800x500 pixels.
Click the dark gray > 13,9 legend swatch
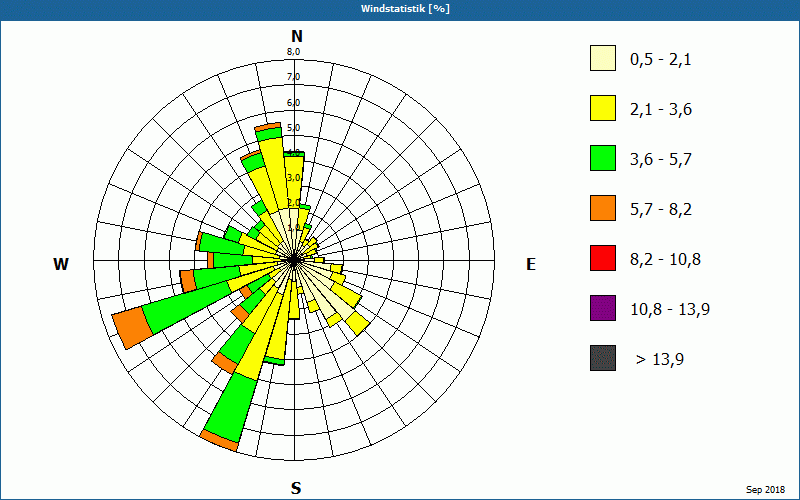(x=603, y=358)
